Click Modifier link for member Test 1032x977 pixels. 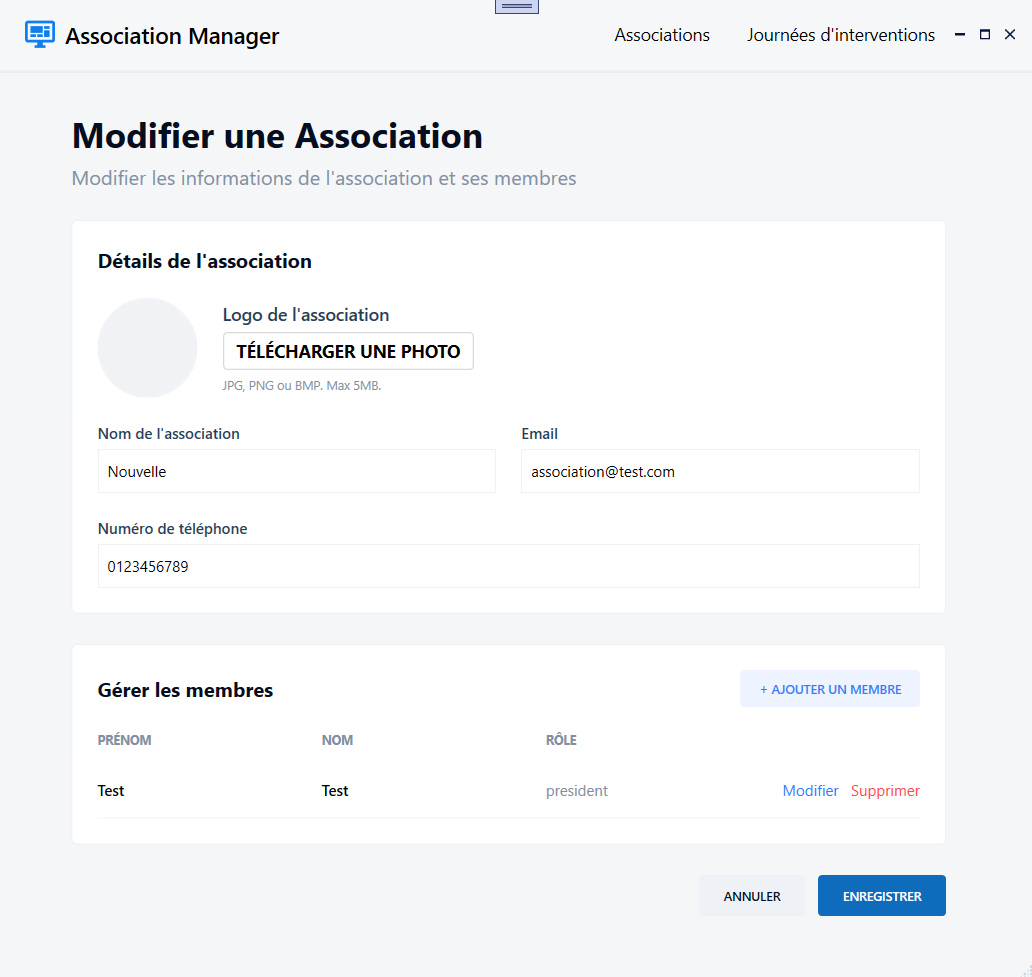pyautogui.click(x=810, y=791)
